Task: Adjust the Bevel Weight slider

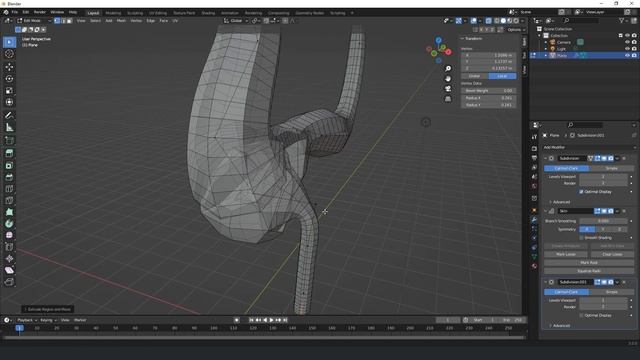Action: [x=489, y=91]
